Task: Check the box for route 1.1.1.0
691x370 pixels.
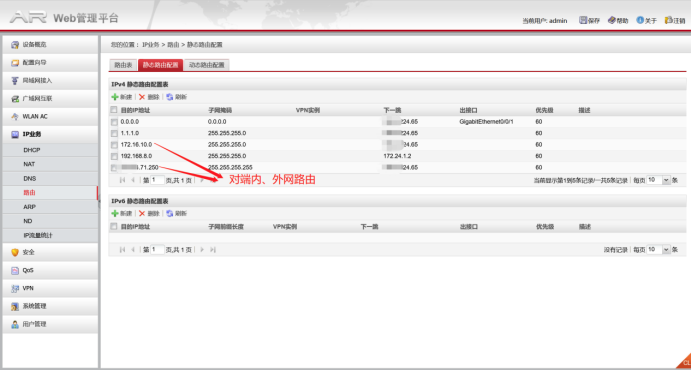Action: point(114,133)
